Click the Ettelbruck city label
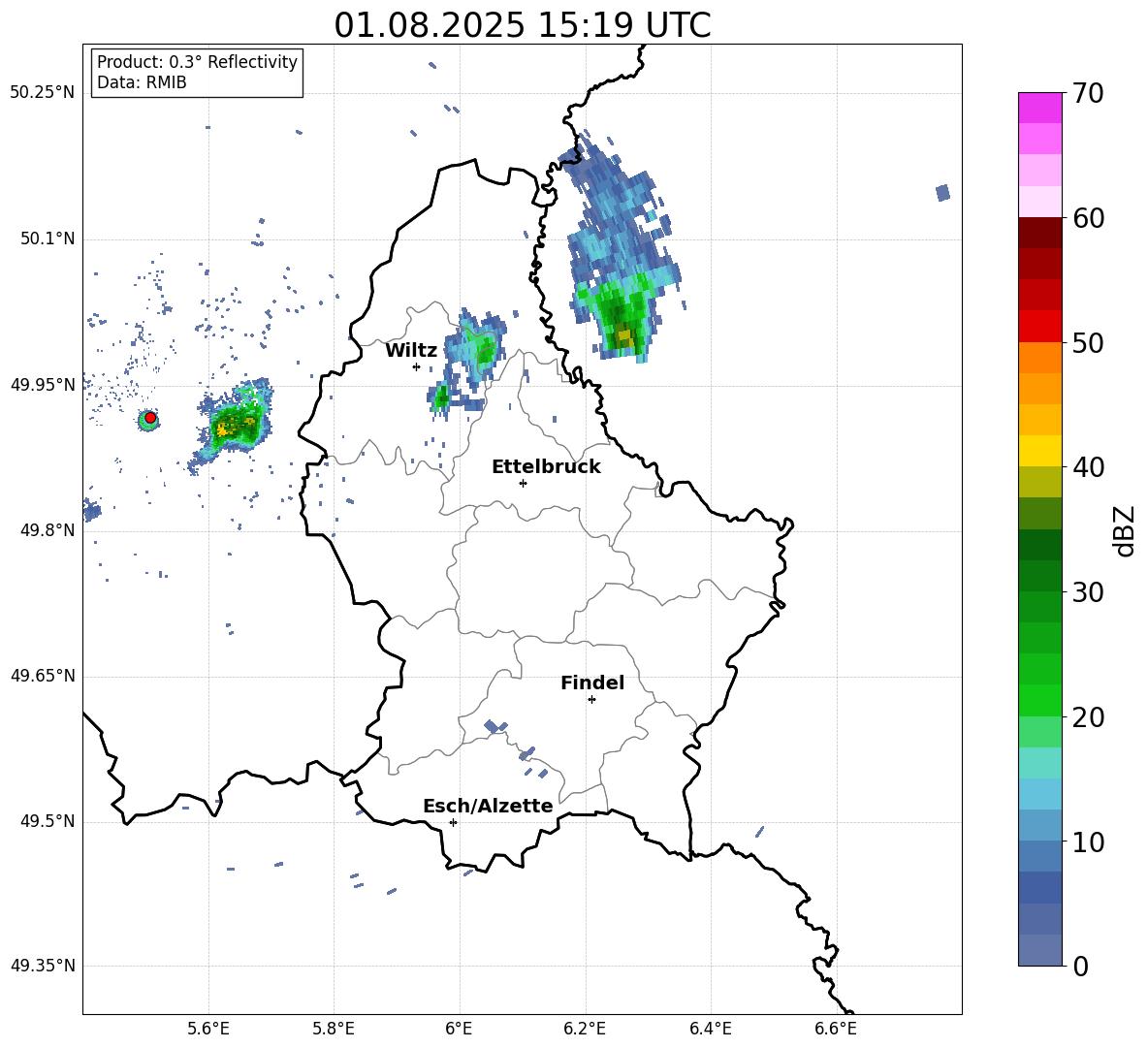The height and width of the screenshot is (1048, 1148). [x=546, y=467]
